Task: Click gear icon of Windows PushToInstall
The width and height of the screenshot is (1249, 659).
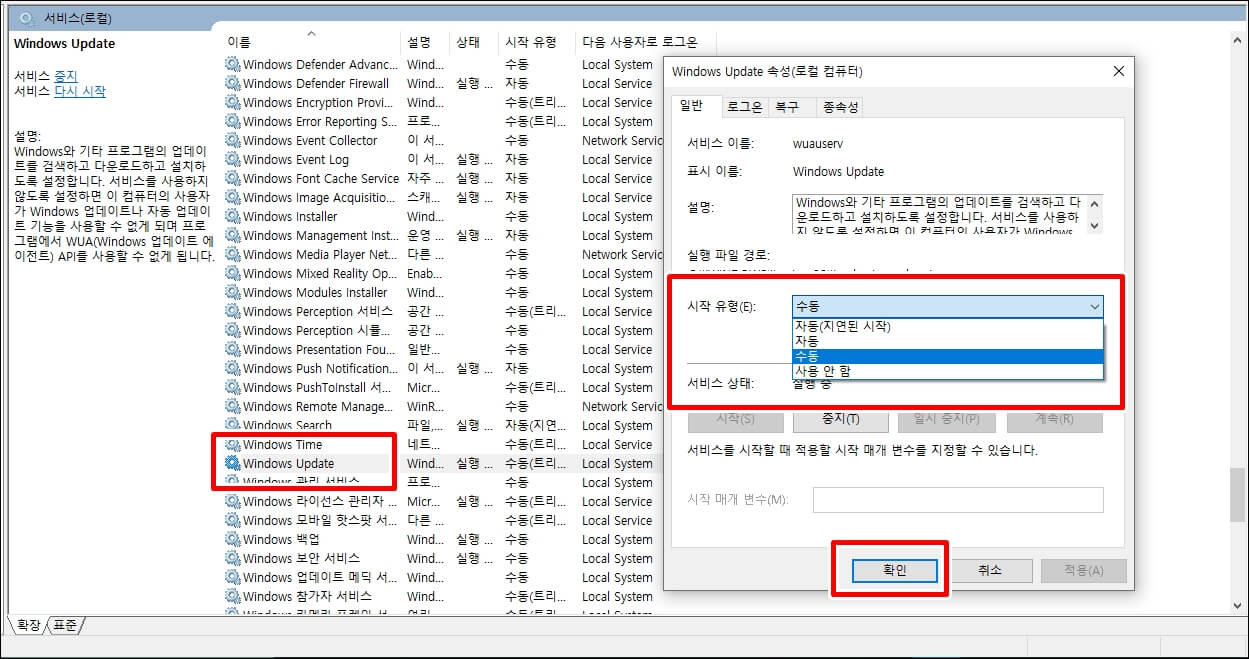Action: 233,388
